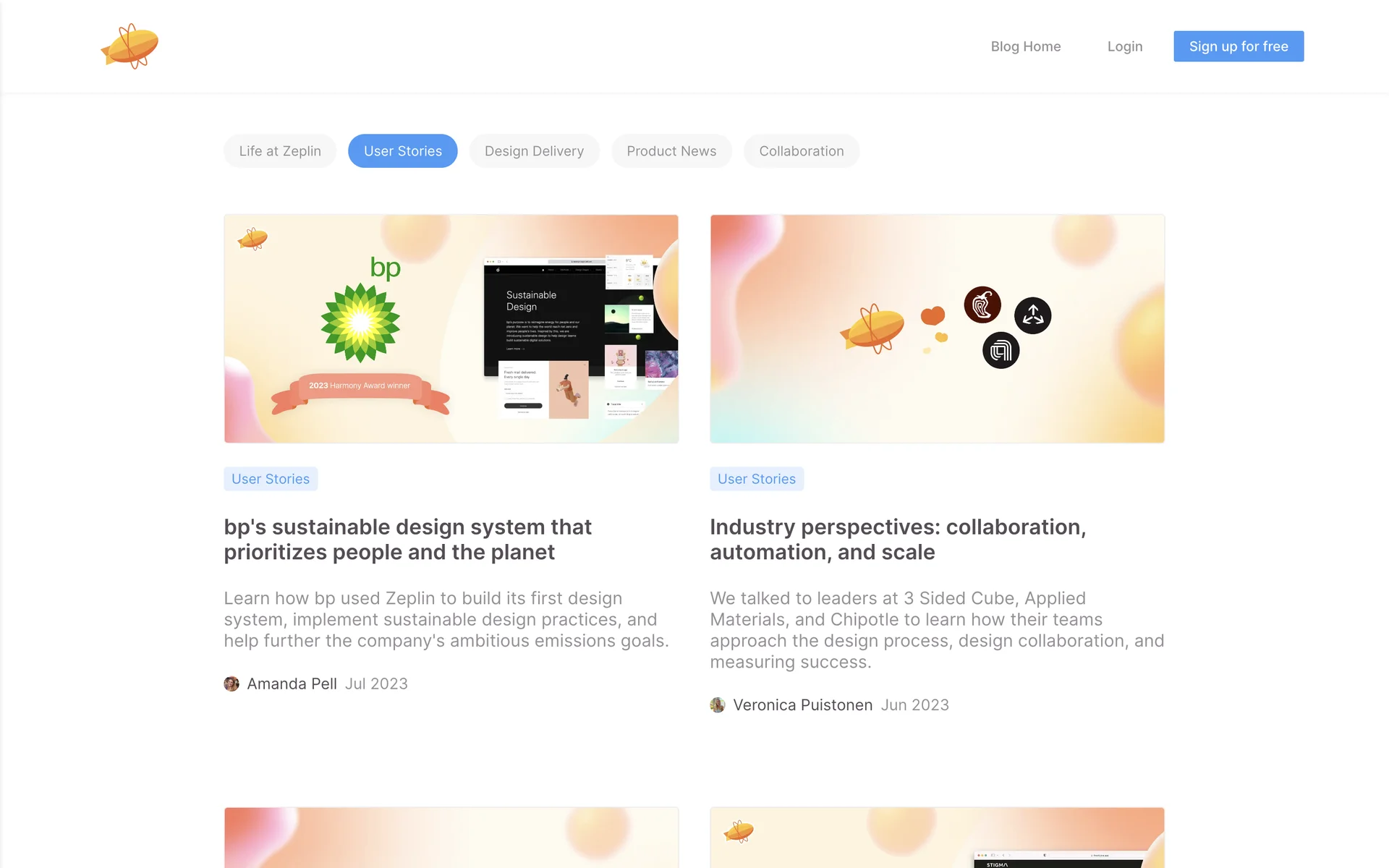Open the Collaboration category

(x=802, y=151)
